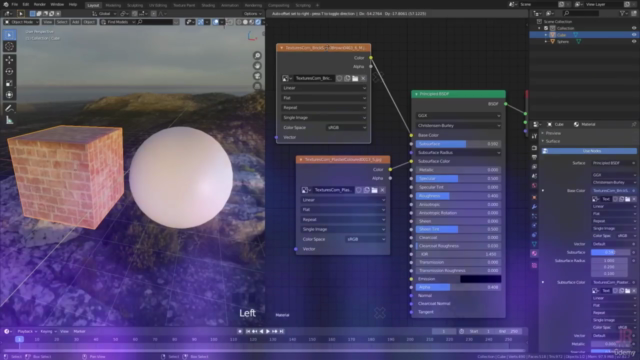The width and height of the screenshot is (640, 360).
Task: Open Single Image dropdown in plaster node
Action: click(343, 229)
